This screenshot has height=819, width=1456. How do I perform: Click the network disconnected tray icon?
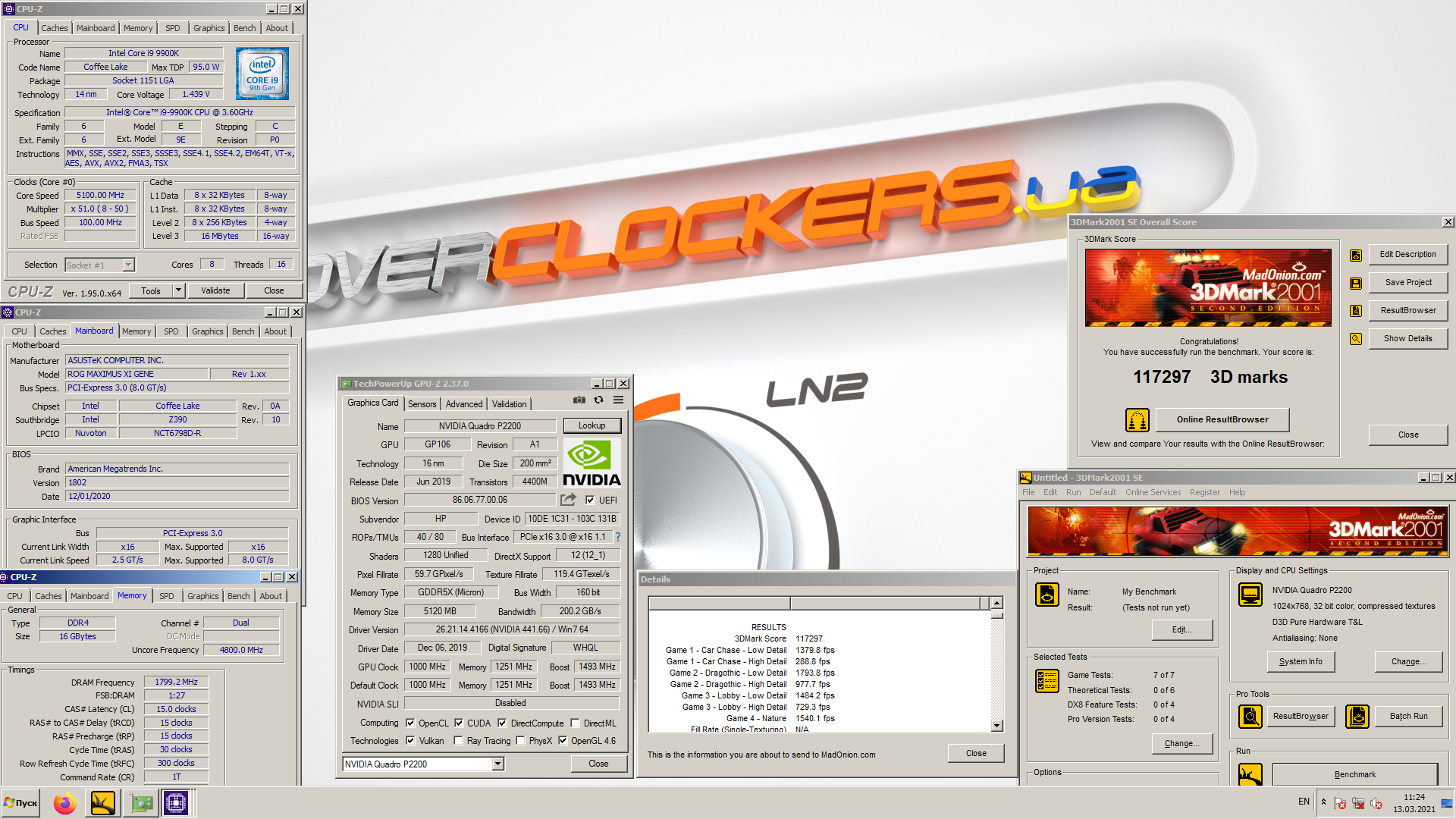point(1358,803)
